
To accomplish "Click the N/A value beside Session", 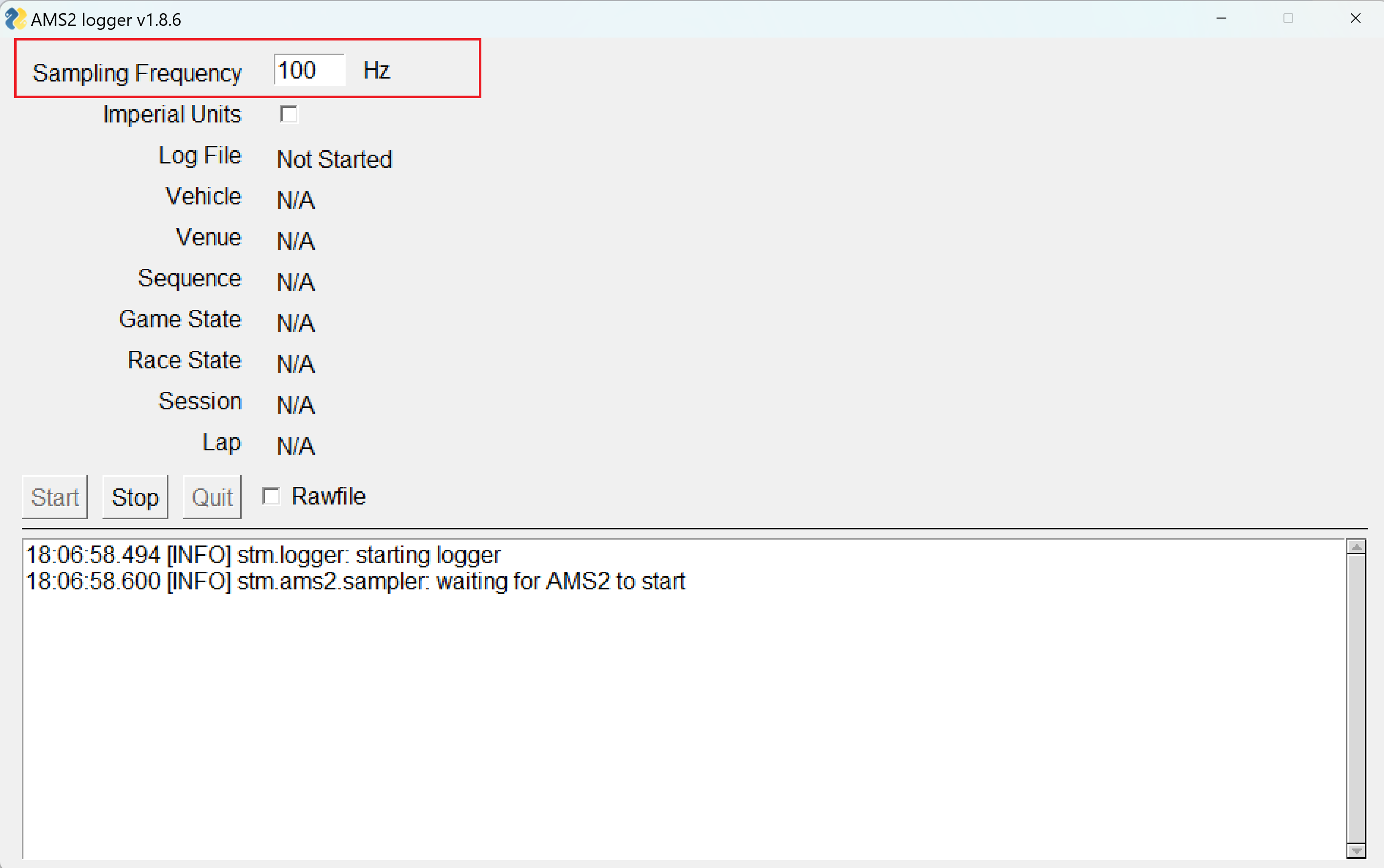I will pos(296,405).
